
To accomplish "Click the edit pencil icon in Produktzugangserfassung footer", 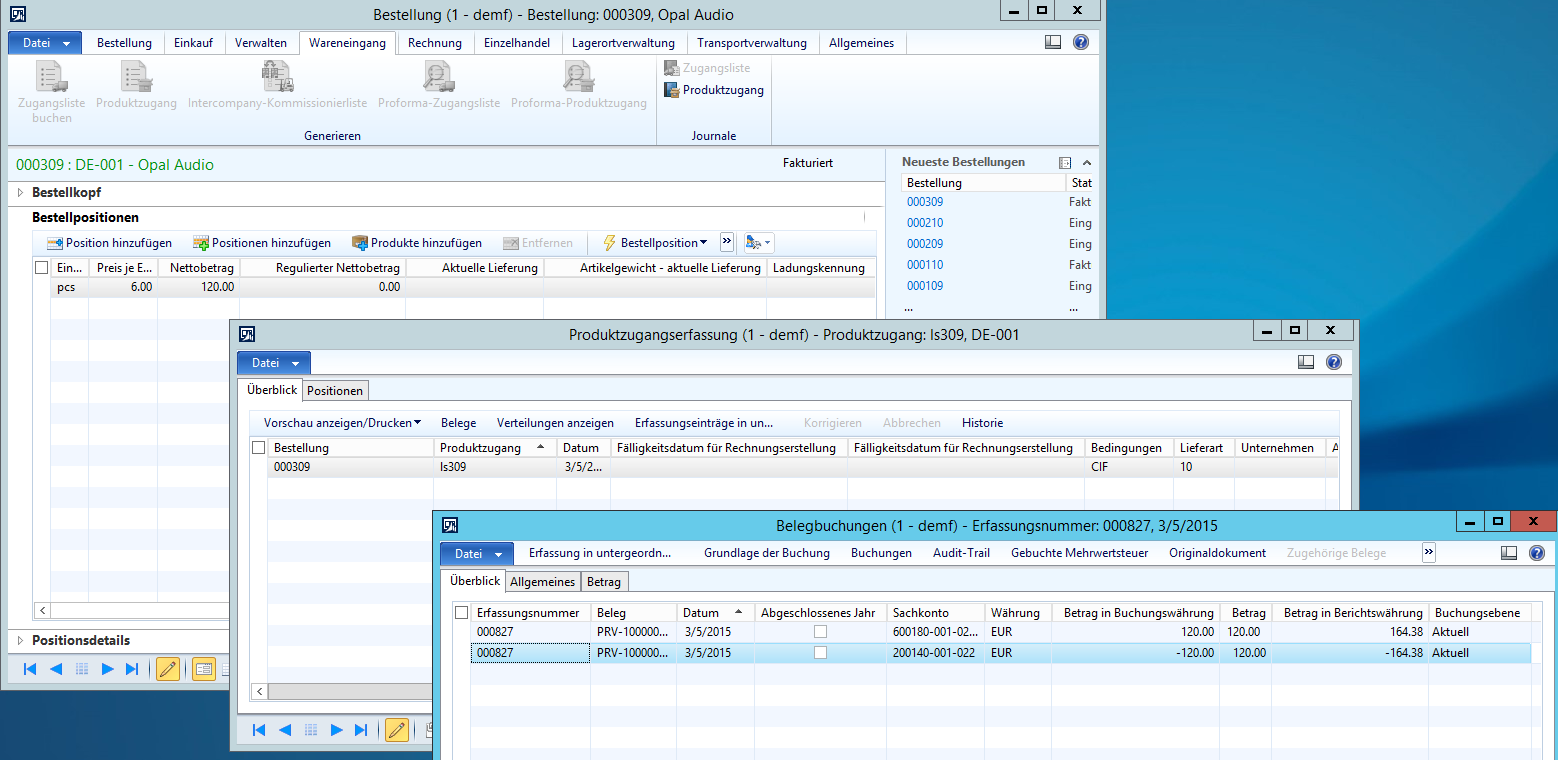I will point(397,730).
